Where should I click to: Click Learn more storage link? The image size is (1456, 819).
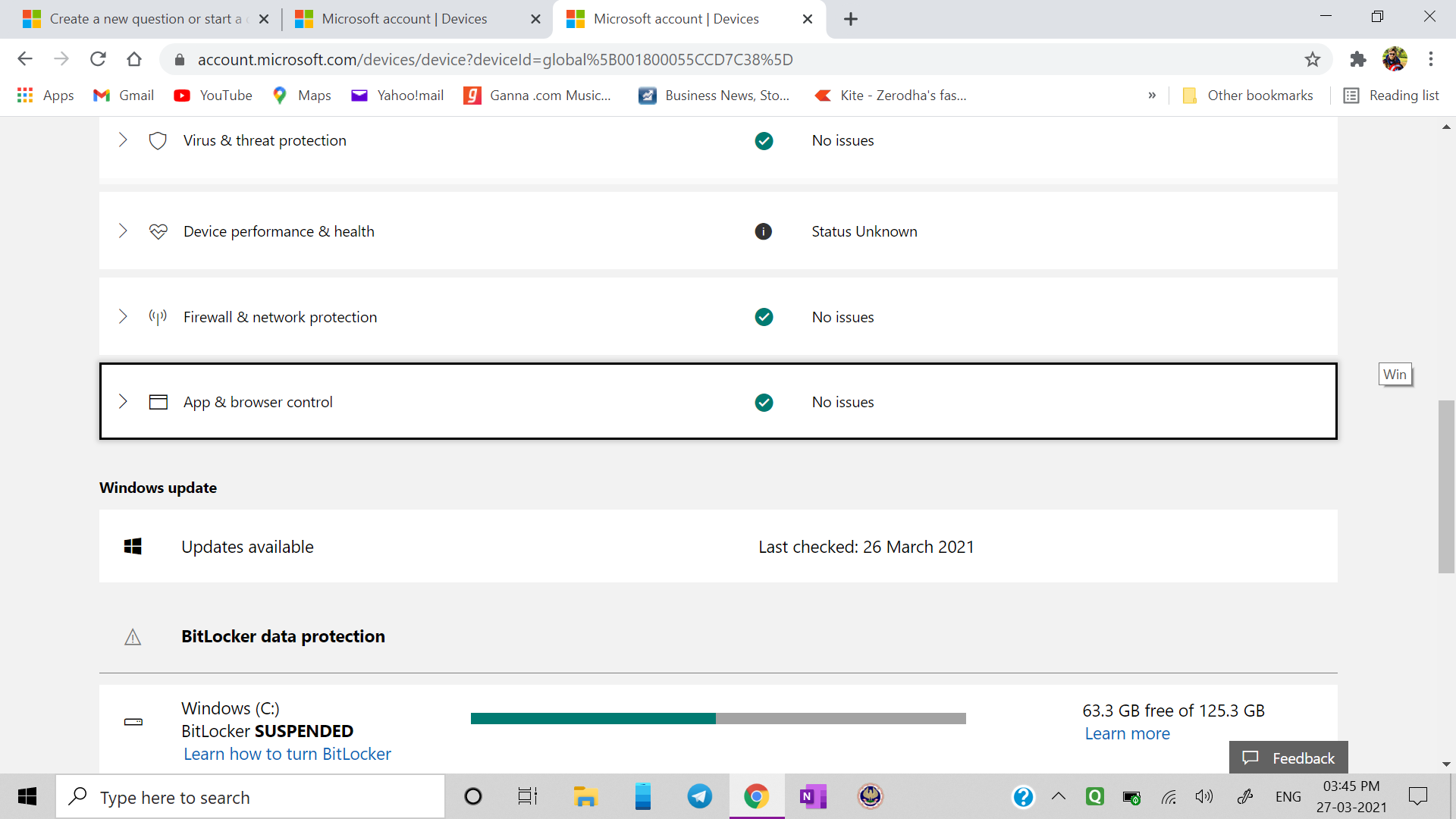coord(1127,733)
